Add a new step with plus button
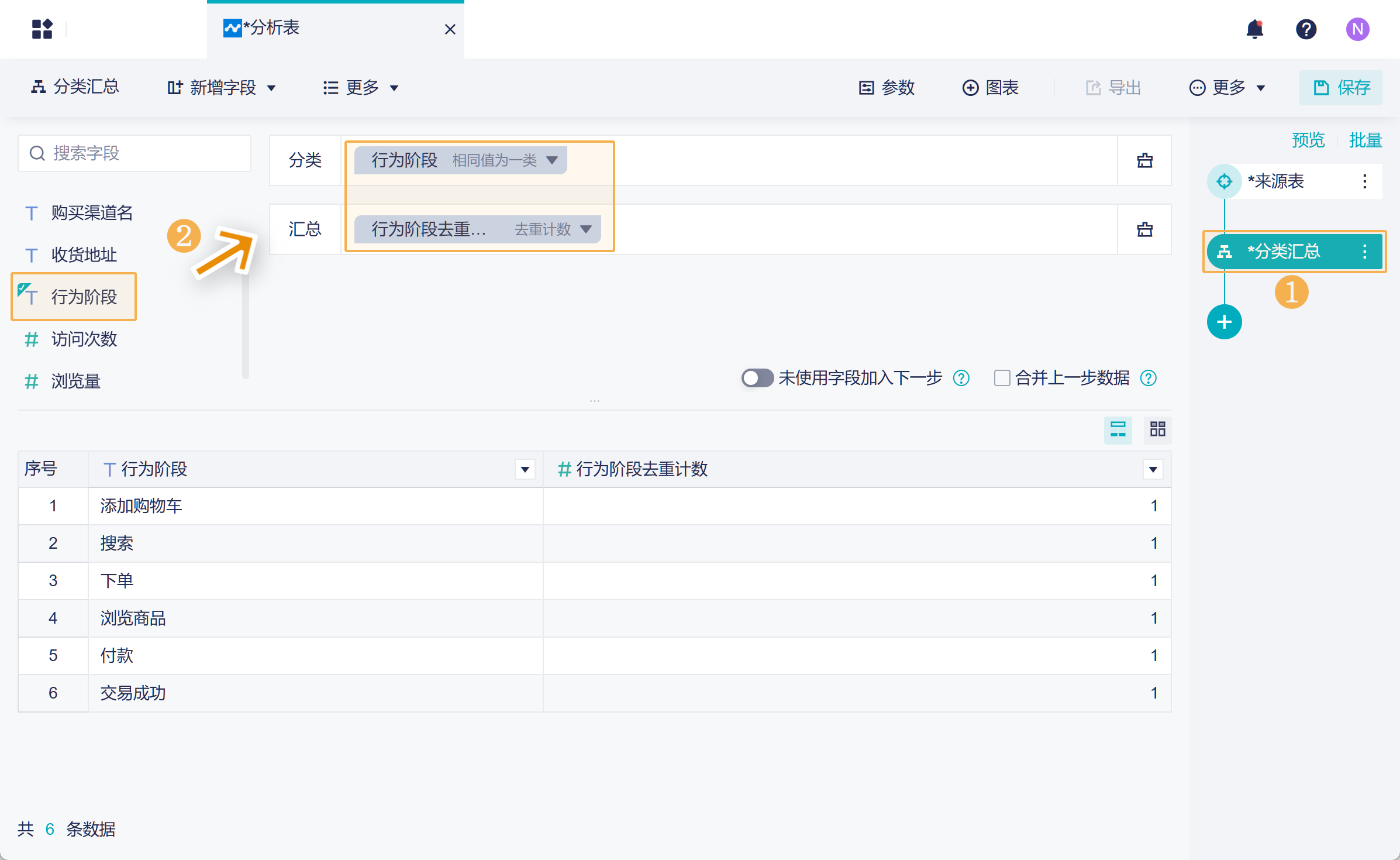 (1224, 322)
